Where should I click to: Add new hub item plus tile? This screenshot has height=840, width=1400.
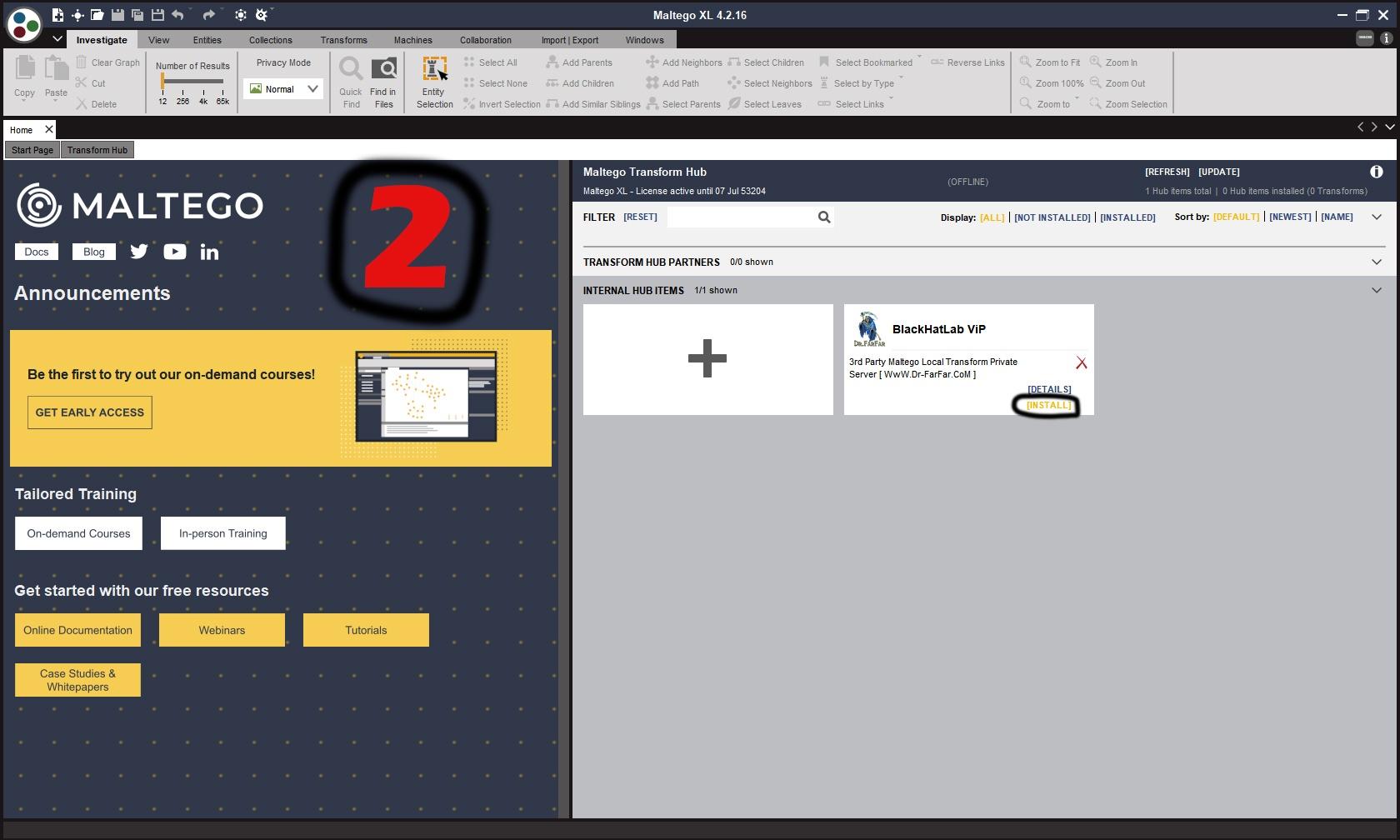coord(707,359)
